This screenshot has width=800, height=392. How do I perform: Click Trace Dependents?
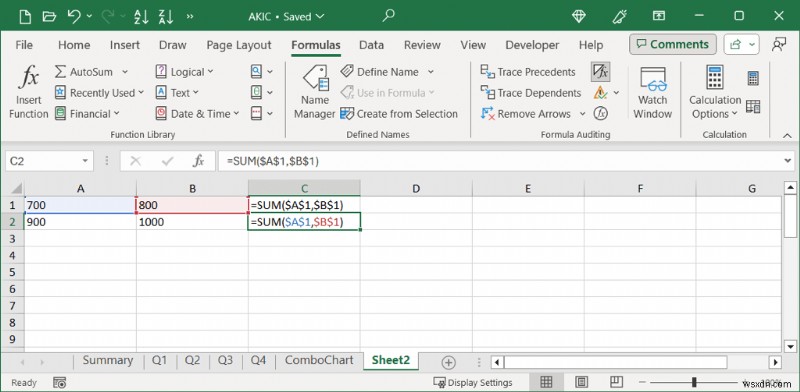click(x=531, y=93)
